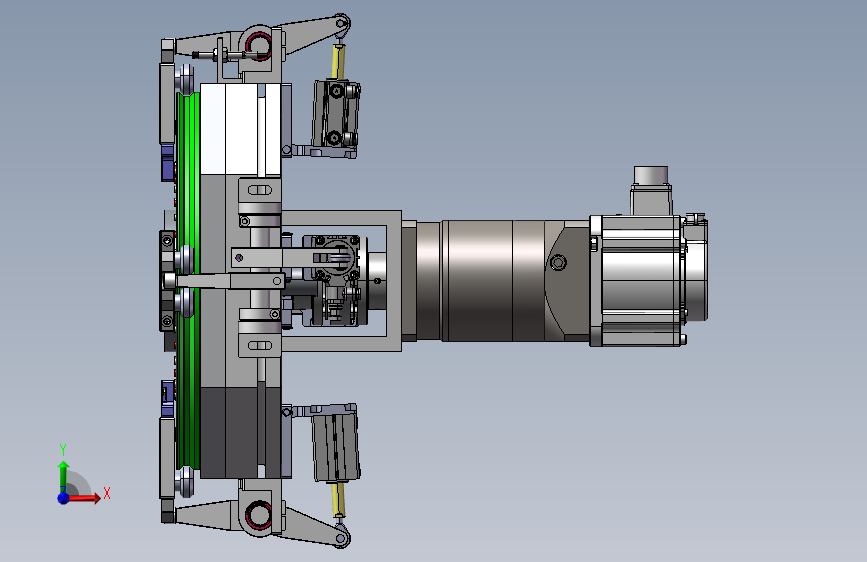
Task: Select the top right lever arm
Action: pyautogui.click(x=316, y=34)
